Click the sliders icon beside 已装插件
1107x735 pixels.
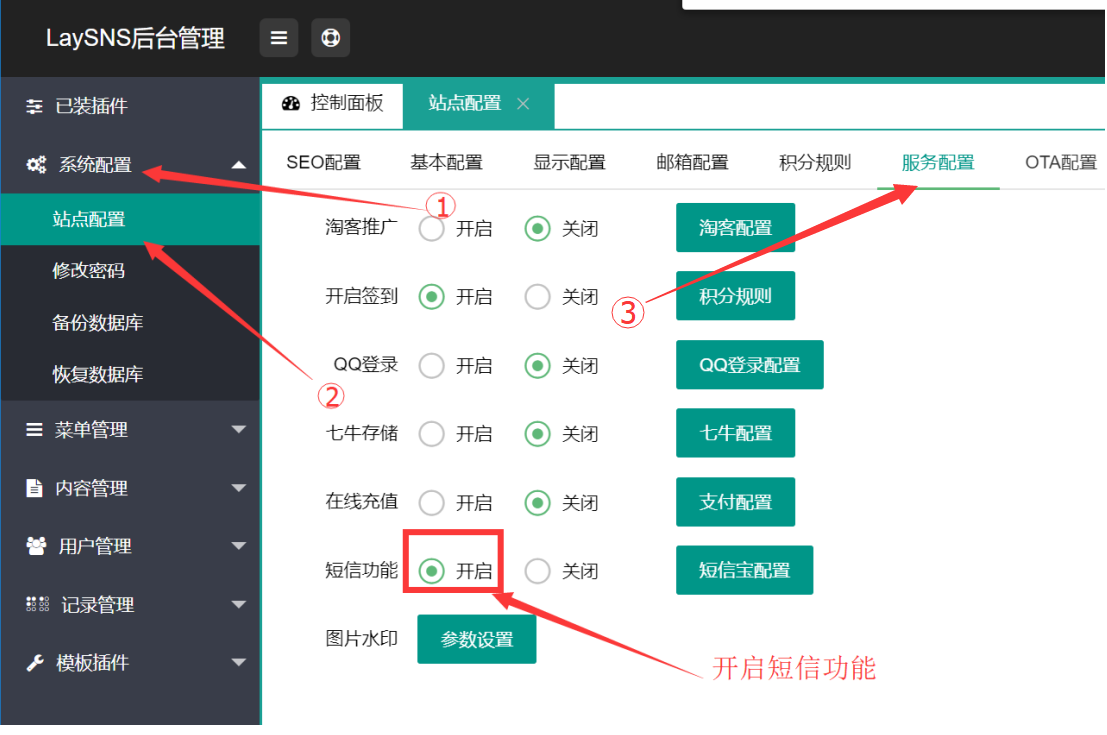coord(35,106)
